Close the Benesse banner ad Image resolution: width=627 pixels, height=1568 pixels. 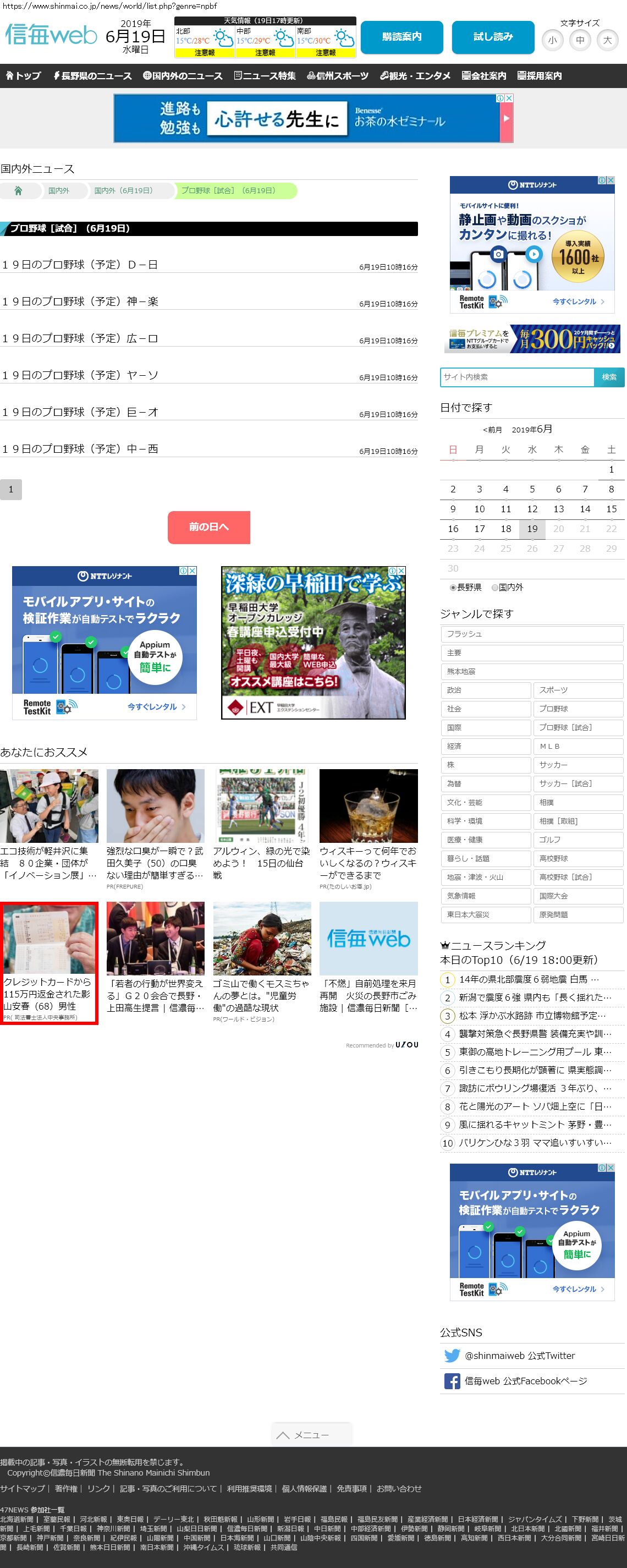point(509,98)
